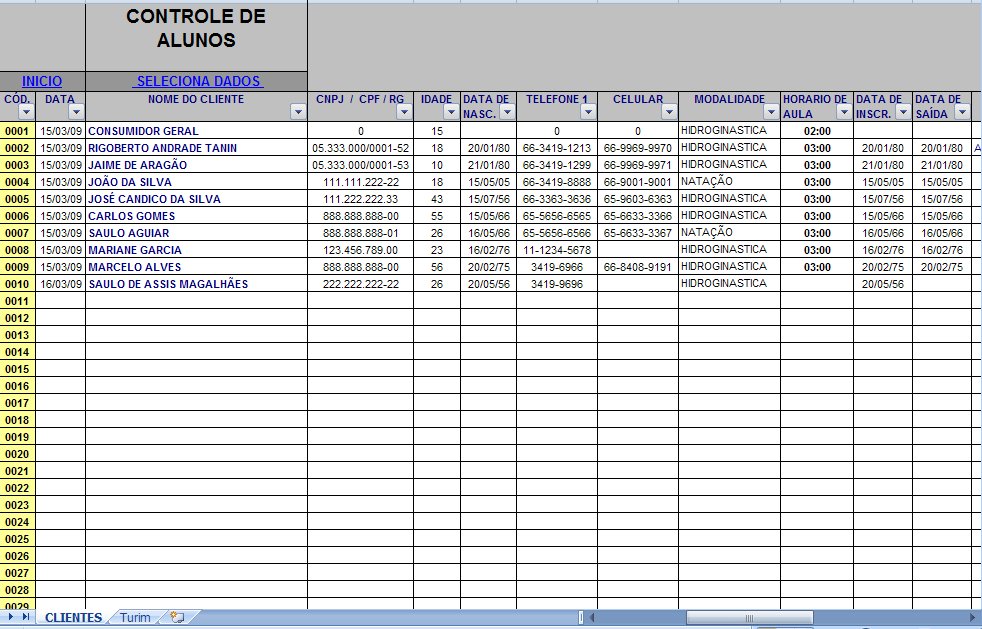Select cell CARLOS GOMES
This screenshot has height=629, width=982.
[196, 216]
